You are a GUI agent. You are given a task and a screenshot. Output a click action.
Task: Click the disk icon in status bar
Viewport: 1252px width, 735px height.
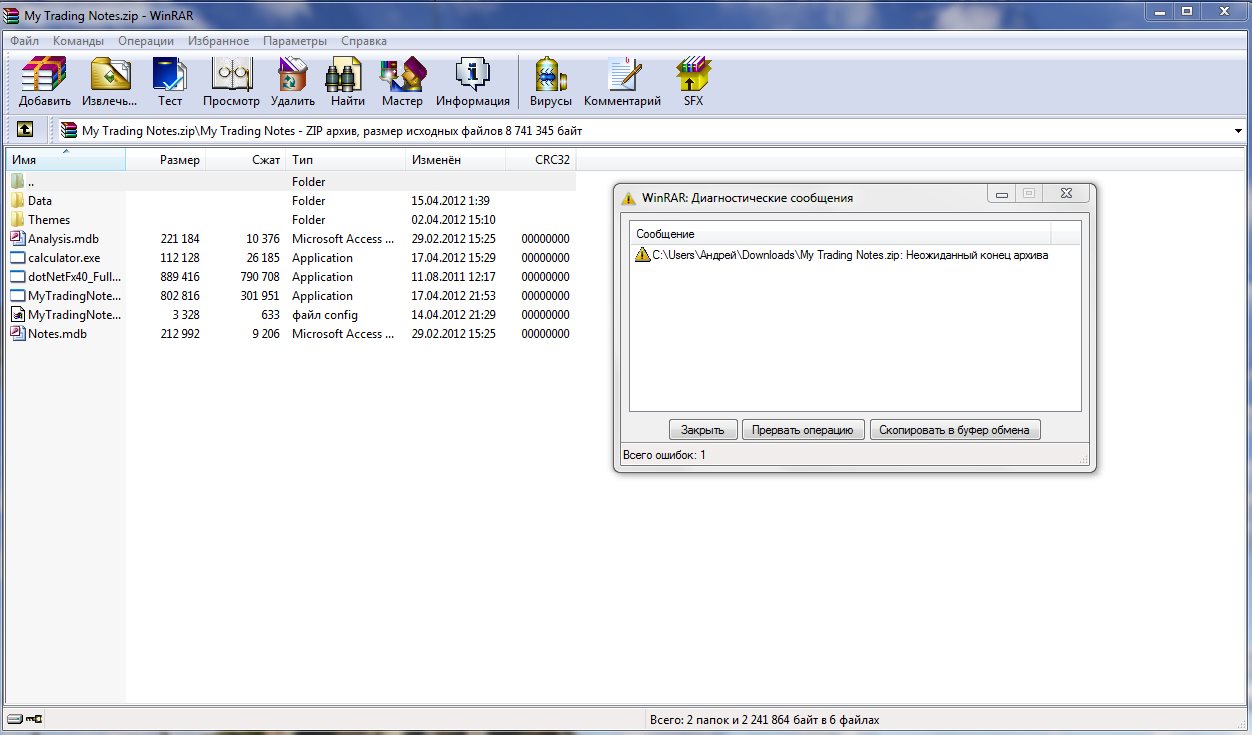point(14,719)
